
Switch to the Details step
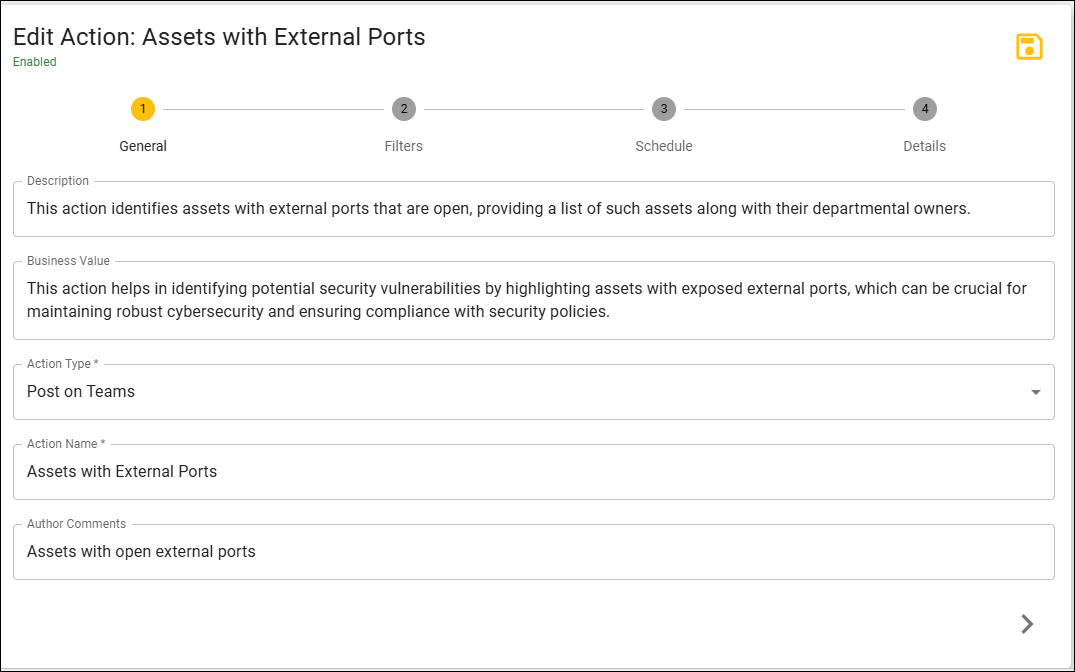coord(925,146)
